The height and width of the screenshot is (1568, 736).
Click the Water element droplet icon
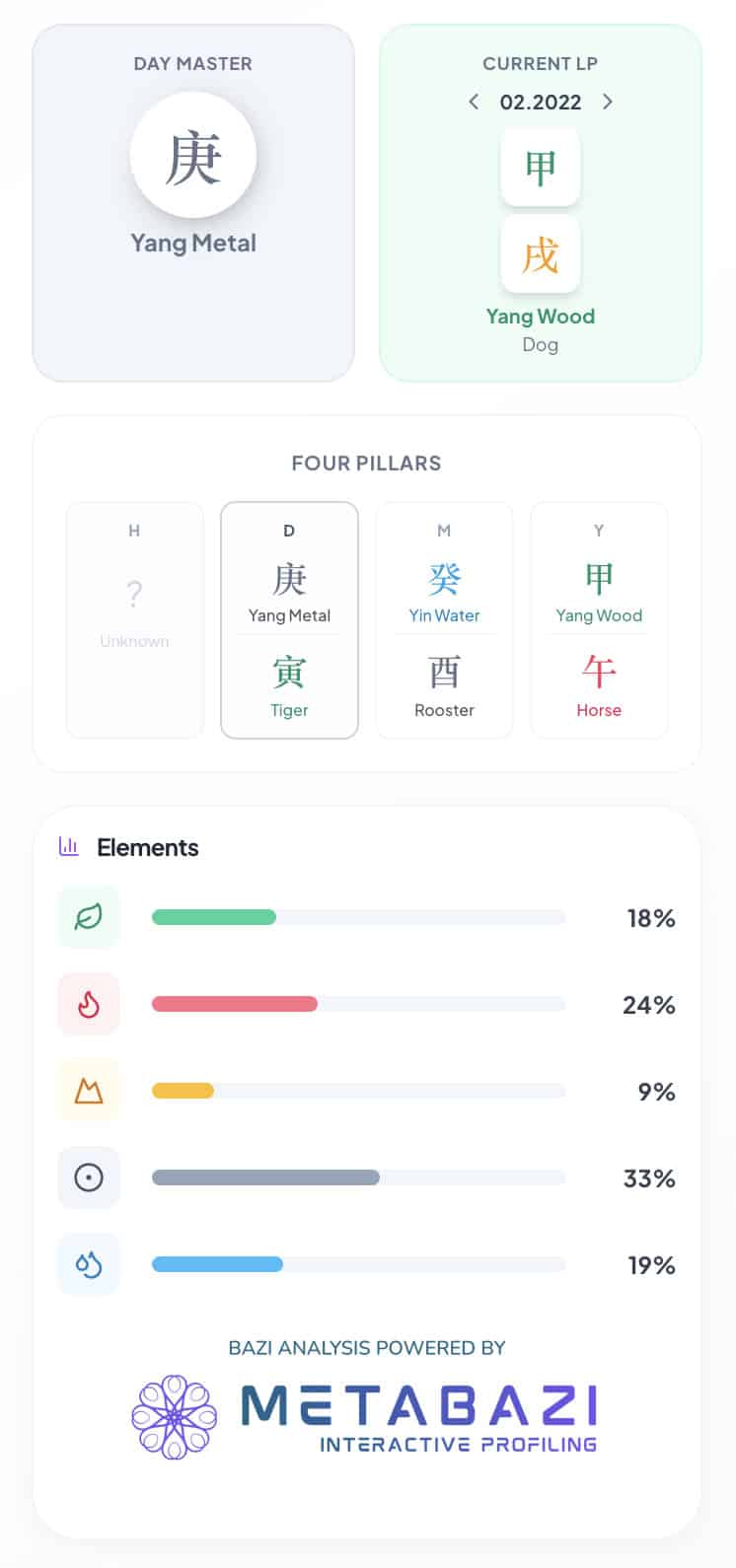[x=89, y=1264]
